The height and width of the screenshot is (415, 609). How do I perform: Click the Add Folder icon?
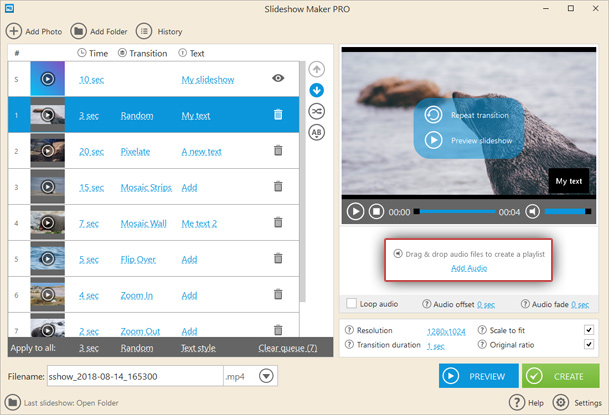coord(78,31)
